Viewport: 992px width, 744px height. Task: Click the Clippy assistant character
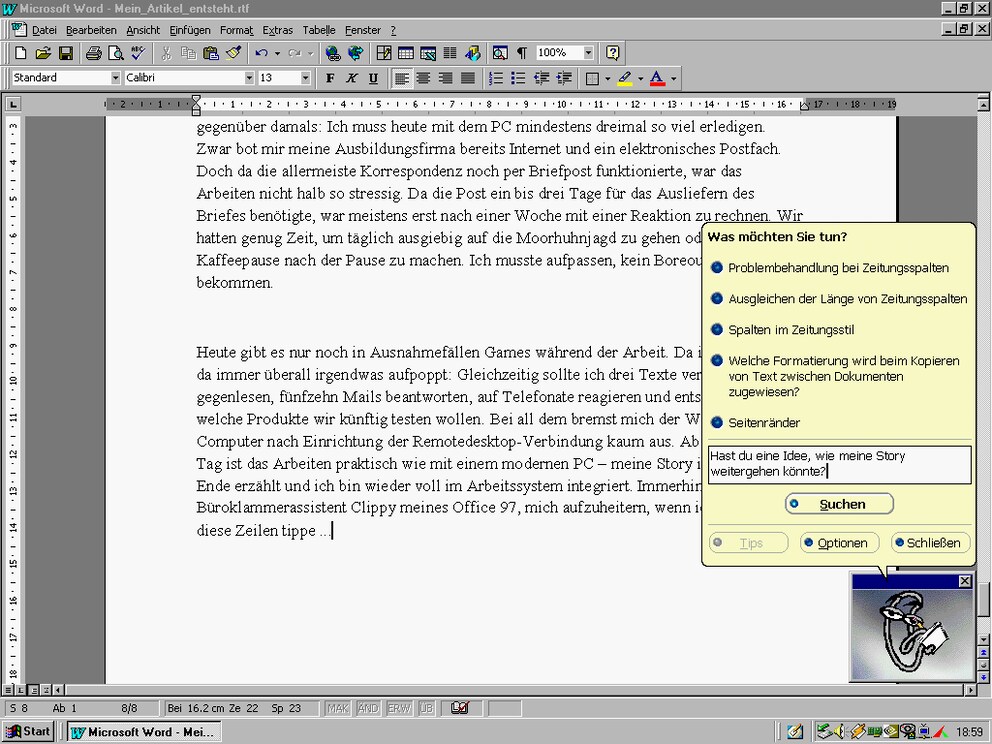point(911,633)
